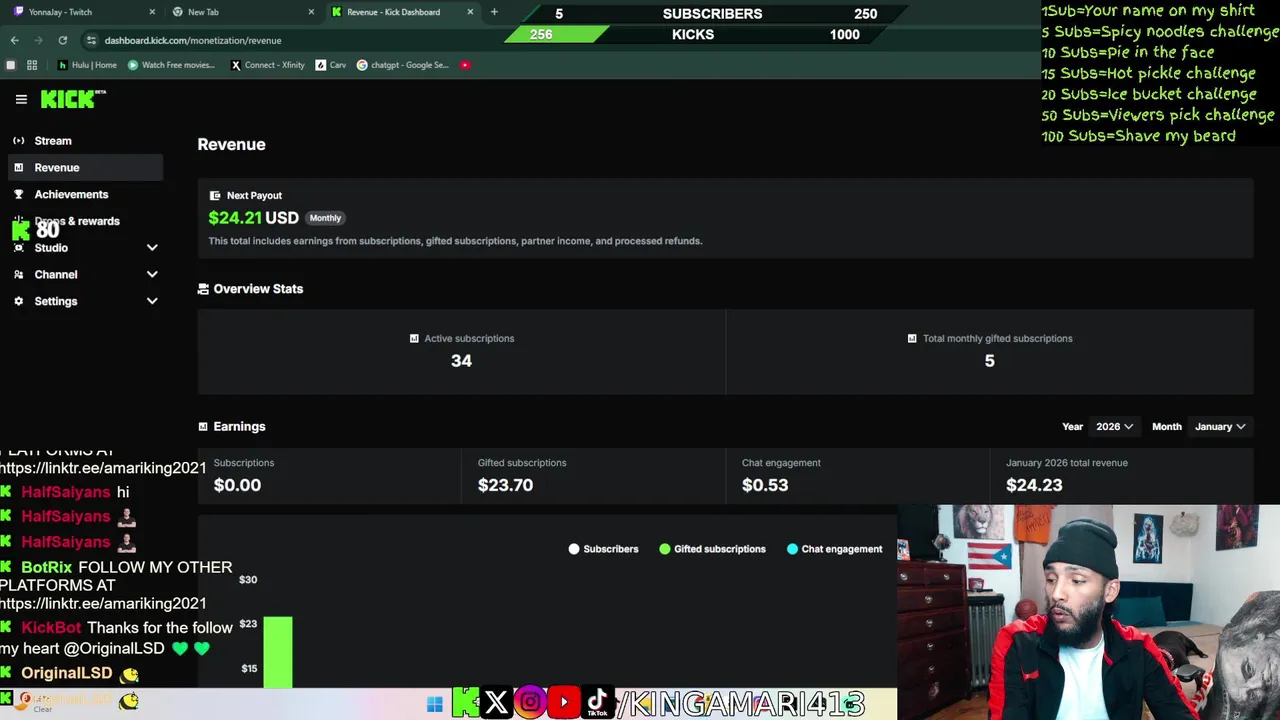Image resolution: width=1280 pixels, height=720 pixels.
Task: Click the Monthly payout badge
Action: tap(325, 218)
